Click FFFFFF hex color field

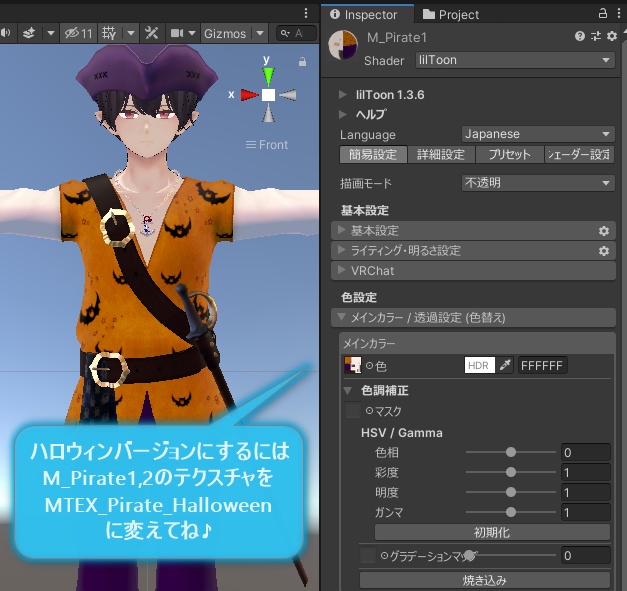pyautogui.click(x=543, y=365)
